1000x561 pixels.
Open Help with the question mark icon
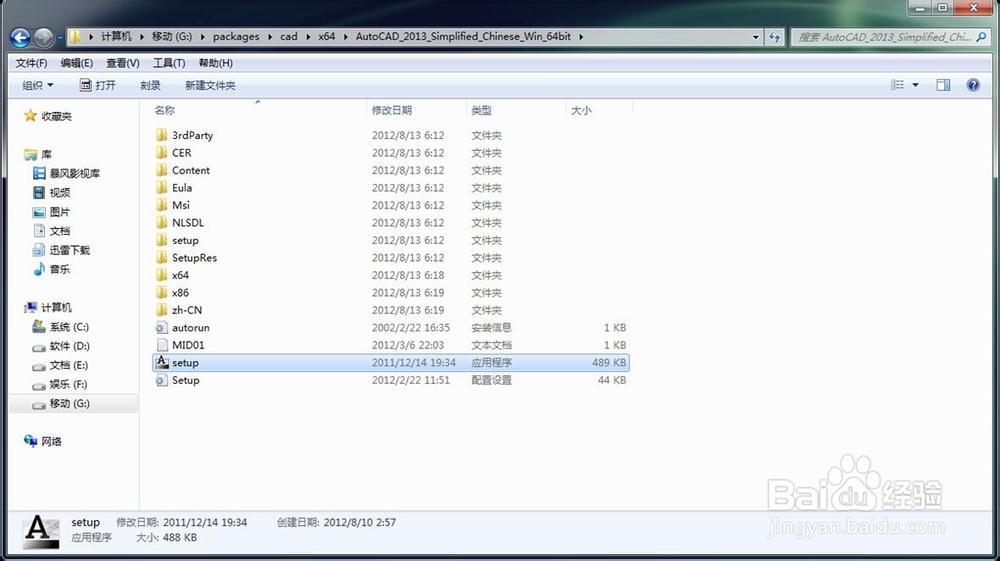(x=973, y=85)
